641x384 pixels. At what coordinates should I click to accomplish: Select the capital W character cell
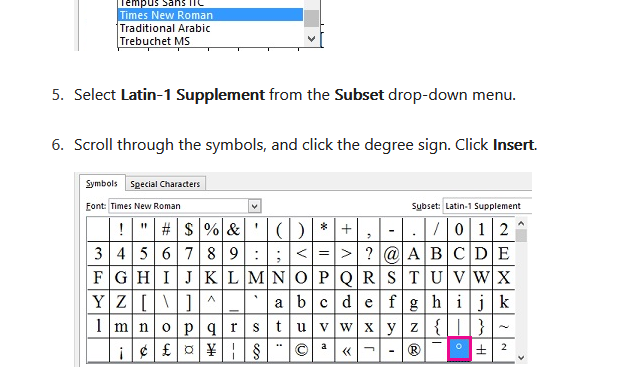point(481,278)
